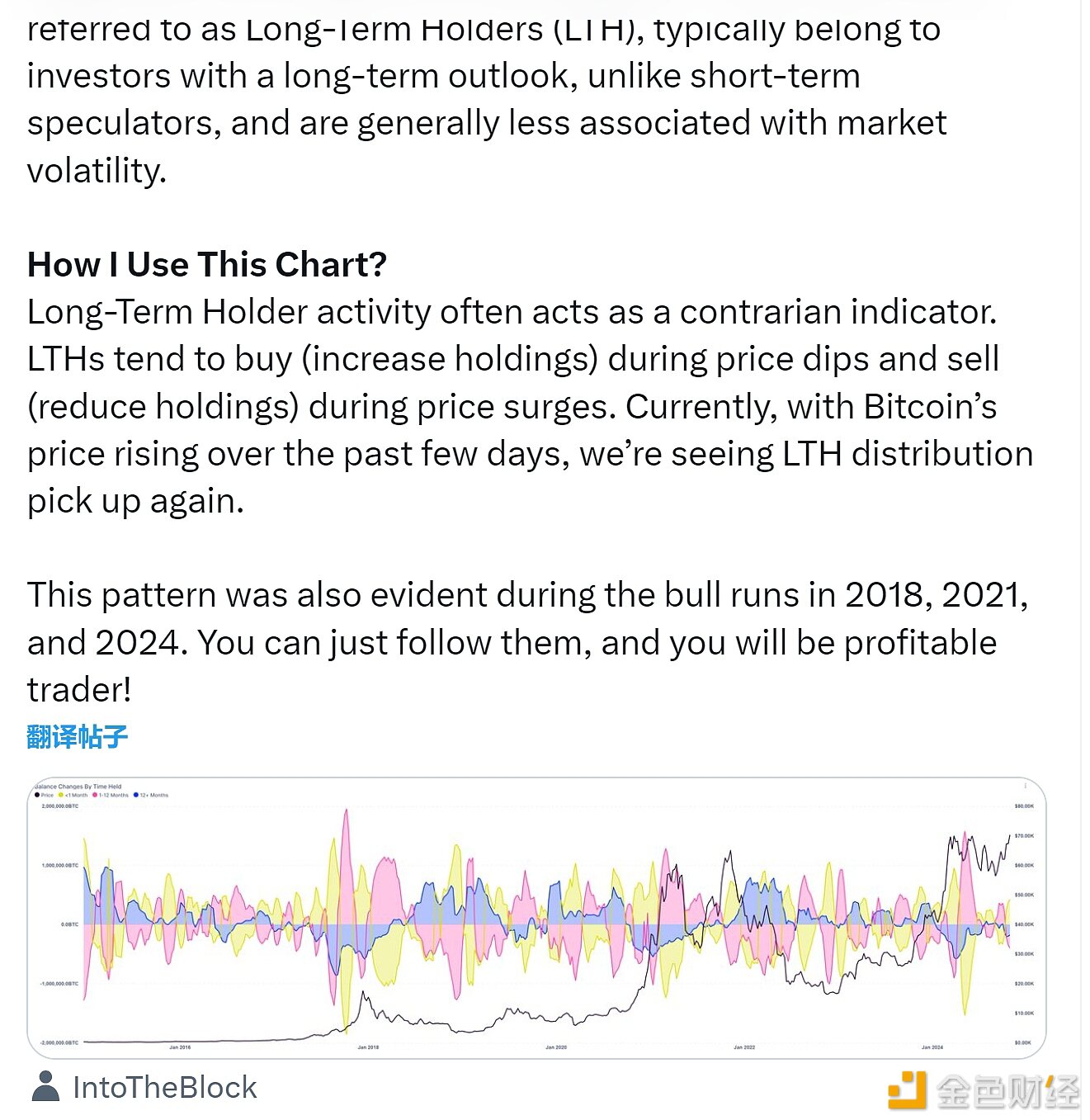Screen dimensions: 1090x1120
Task: Click the IntoTheBlock person icon
Action: (x=45, y=1086)
